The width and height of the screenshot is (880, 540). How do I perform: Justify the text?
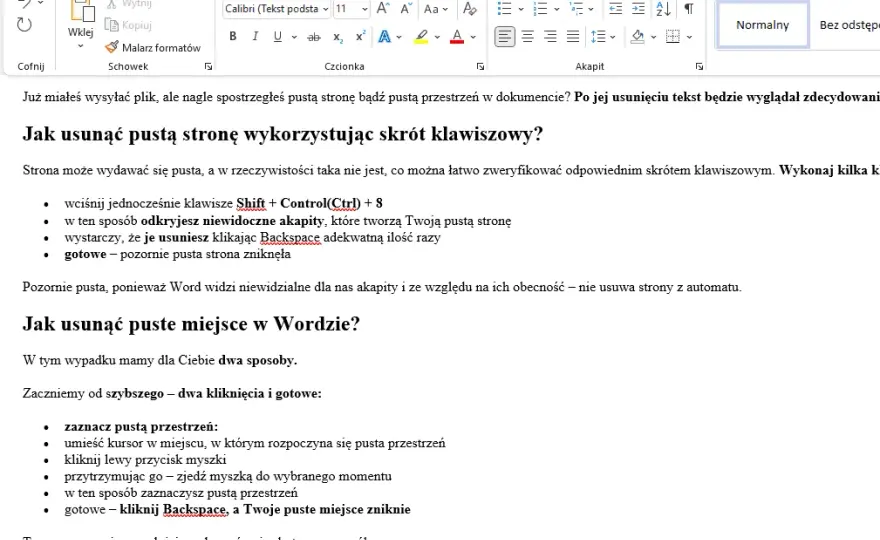click(573, 37)
